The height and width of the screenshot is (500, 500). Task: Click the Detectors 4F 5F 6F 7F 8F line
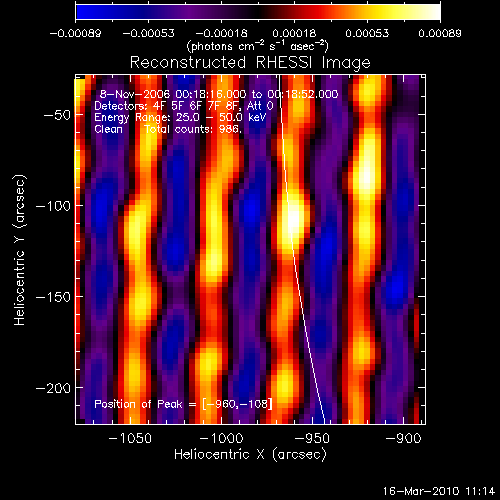[x=184, y=106]
